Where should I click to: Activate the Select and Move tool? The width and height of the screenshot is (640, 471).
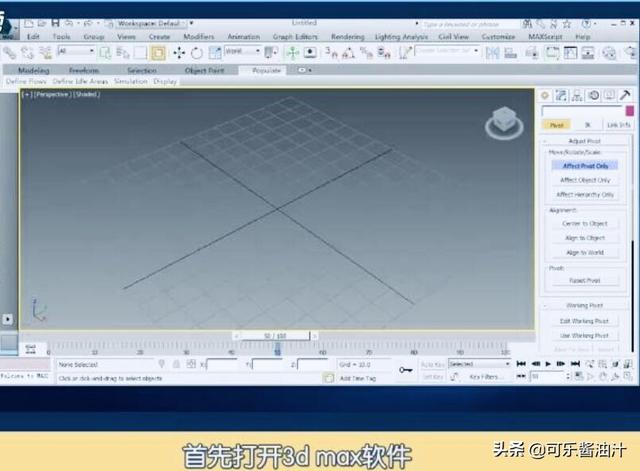coord(179,53)
